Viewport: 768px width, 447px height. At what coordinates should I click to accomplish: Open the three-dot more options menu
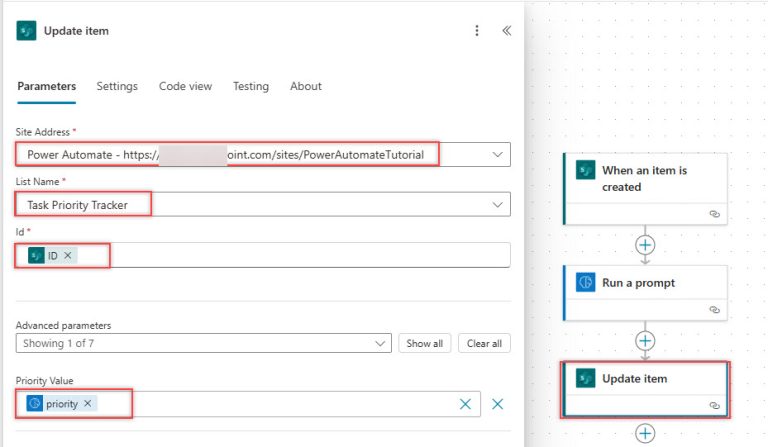477,31
